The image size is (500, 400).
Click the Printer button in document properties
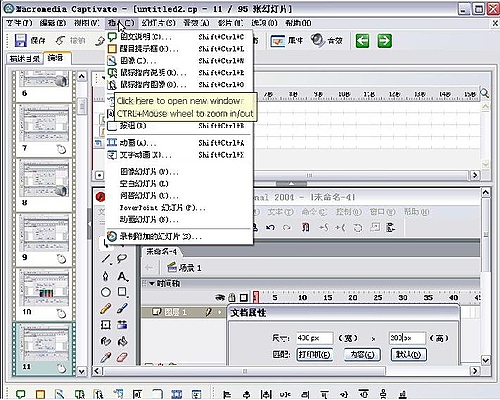click(x=314, y=354)
